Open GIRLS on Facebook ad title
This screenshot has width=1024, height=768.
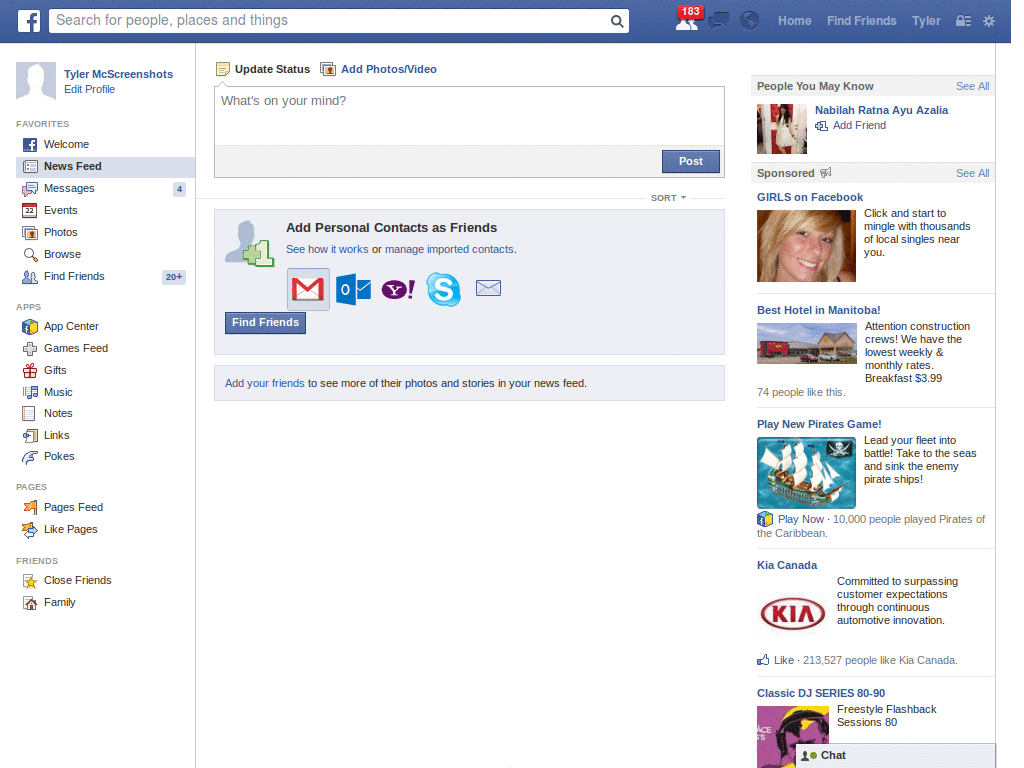click(810, 197)
